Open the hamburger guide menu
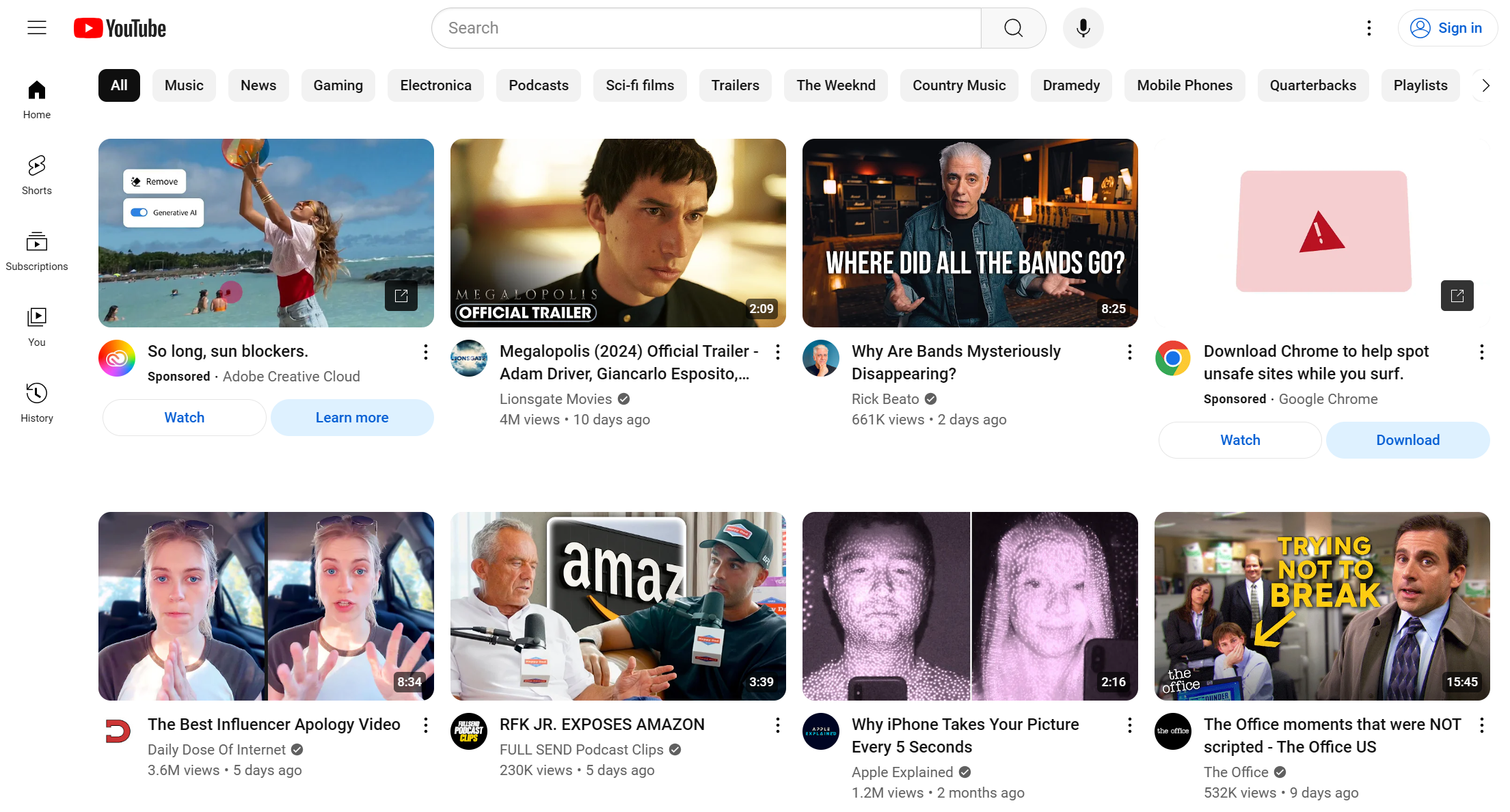Image resolution: width=1510 pixels, height=812 pixels. [x=37, y=28]
